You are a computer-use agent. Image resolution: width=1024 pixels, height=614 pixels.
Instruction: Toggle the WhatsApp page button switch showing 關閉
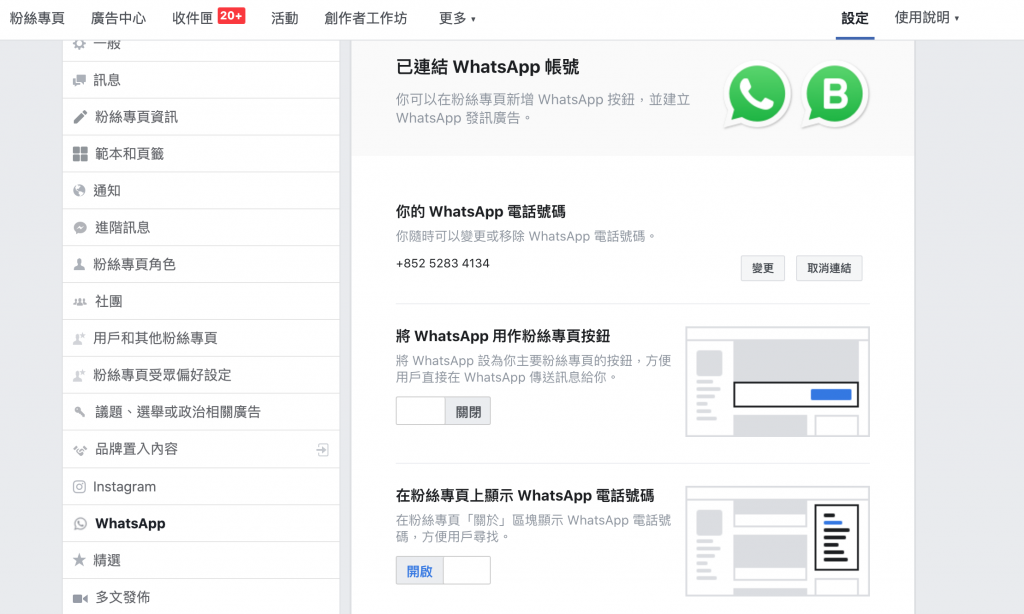pyautogui.click(x=443, y=411)
